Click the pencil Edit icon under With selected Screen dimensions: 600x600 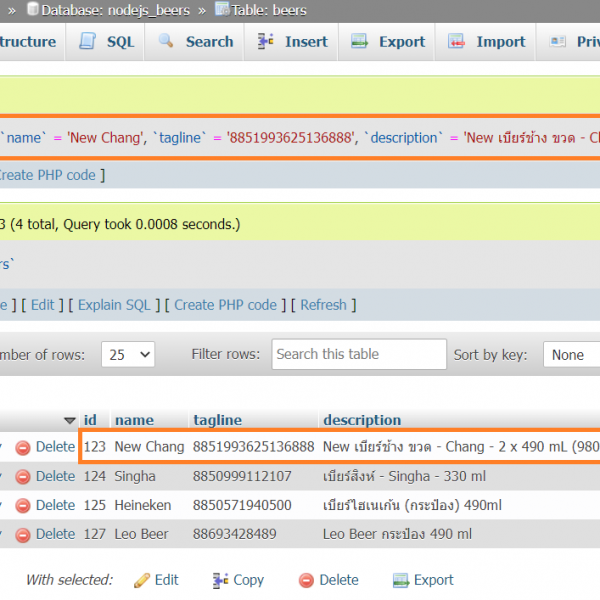coord(142,580)
